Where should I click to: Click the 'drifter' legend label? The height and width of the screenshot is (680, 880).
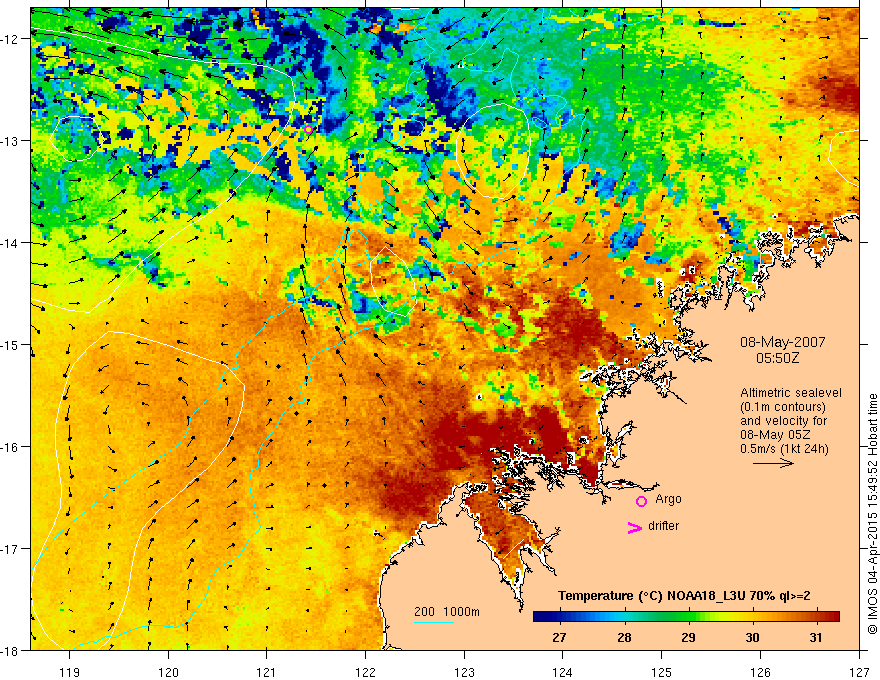[x=663, y=526]
